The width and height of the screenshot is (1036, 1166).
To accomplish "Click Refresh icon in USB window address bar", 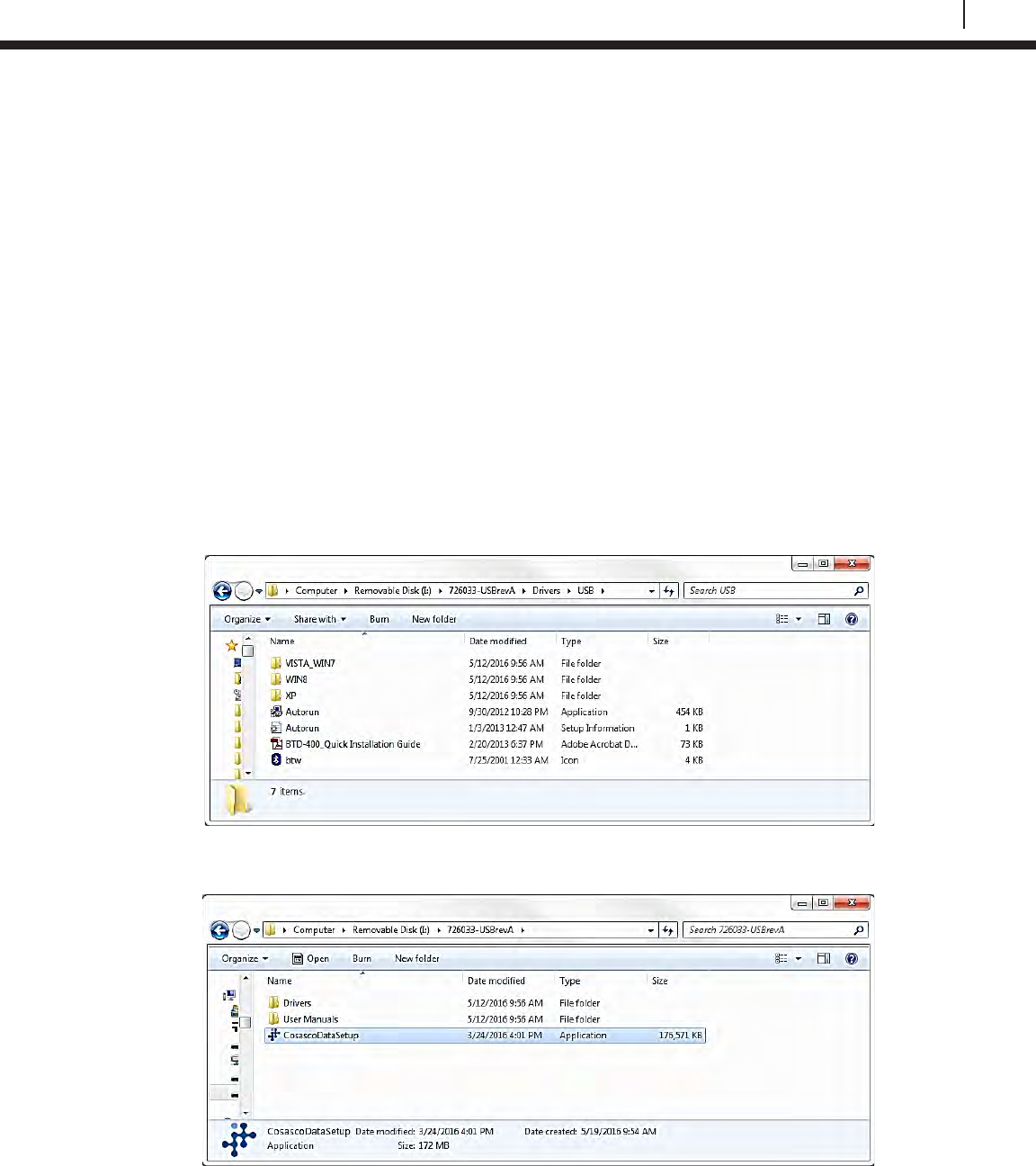I will (x=669, y=591).
